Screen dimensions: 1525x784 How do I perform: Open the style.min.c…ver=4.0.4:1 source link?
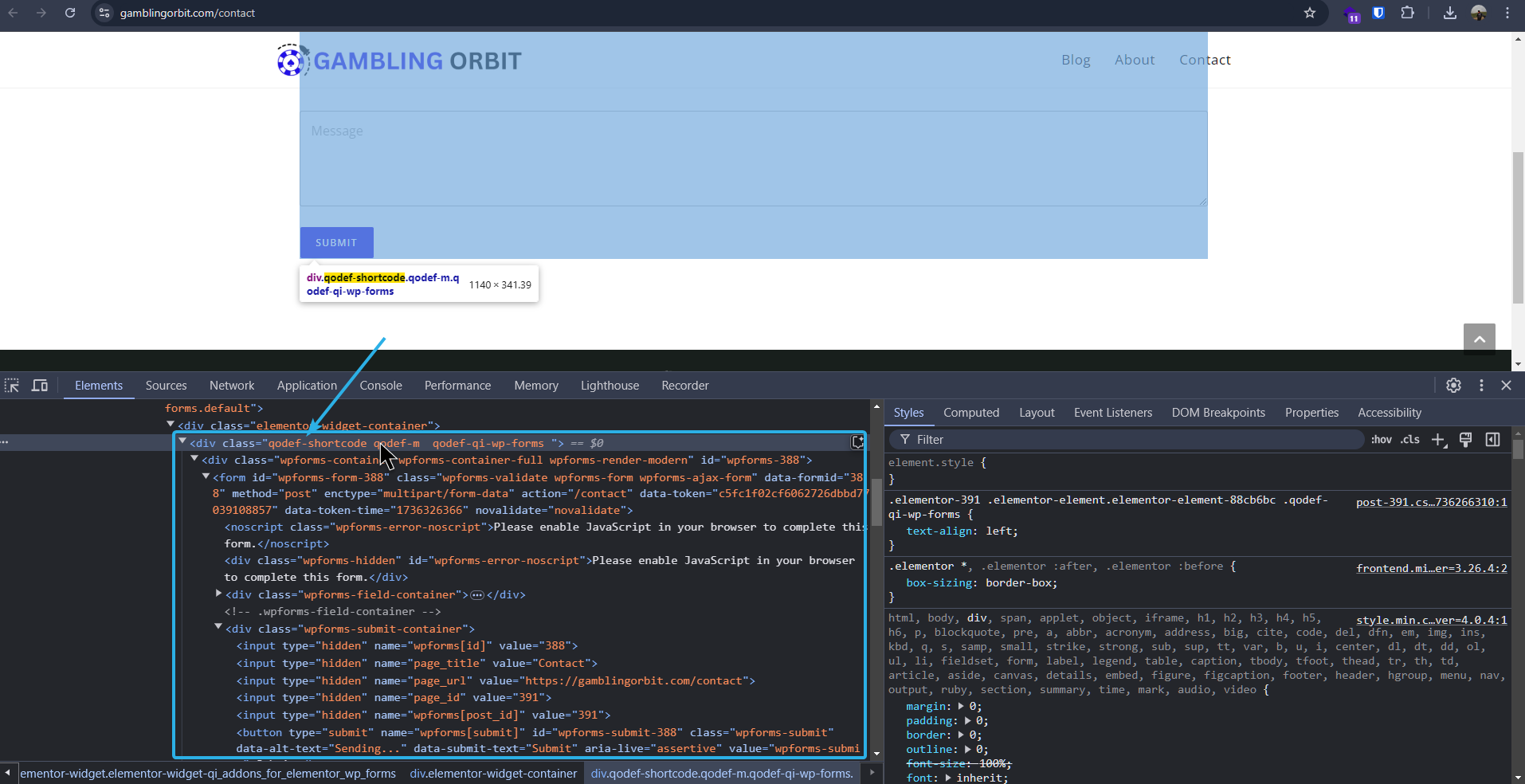click(x=1431, y=620)
